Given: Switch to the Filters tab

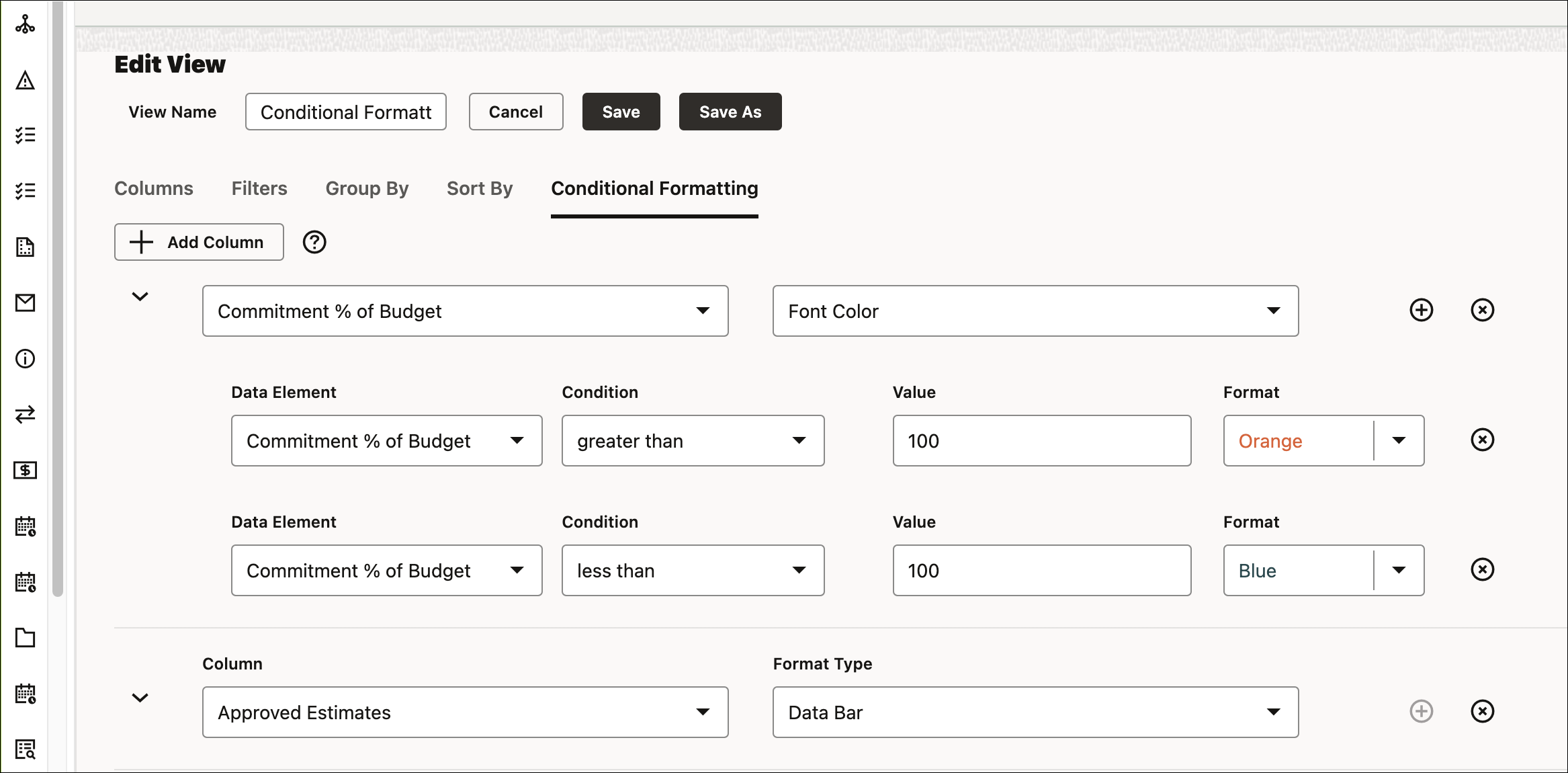Looking at the screenshot, I should point(259,188).
